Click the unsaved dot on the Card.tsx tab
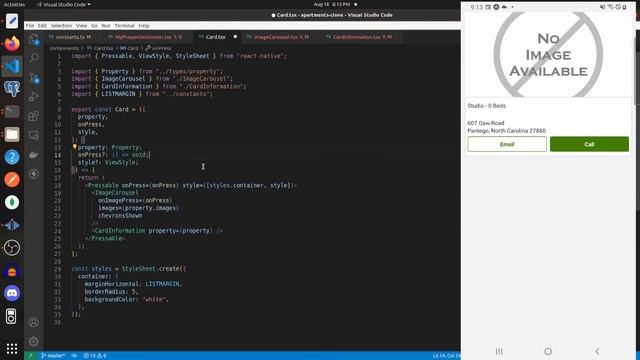 [x=235, y=37]
